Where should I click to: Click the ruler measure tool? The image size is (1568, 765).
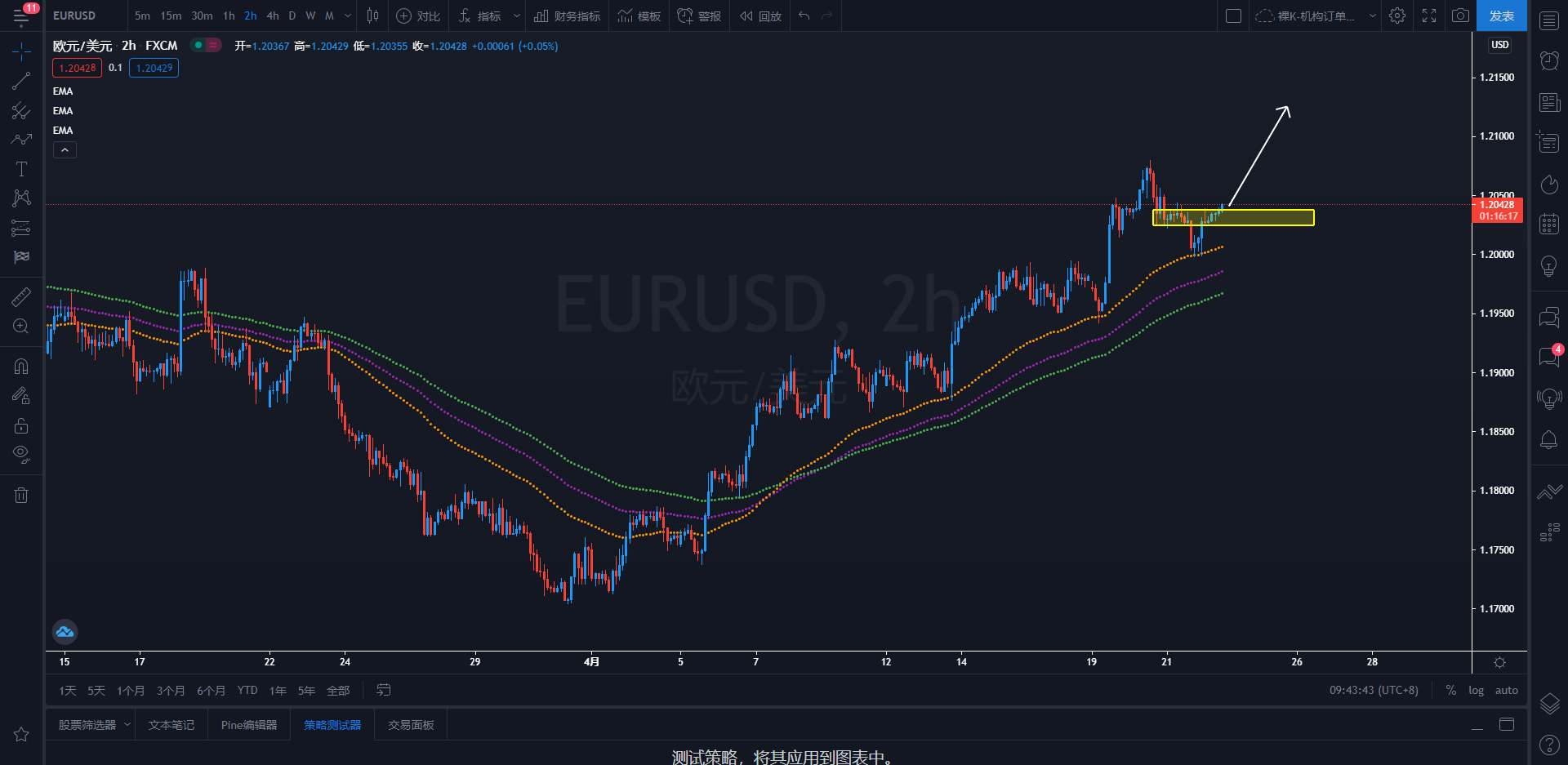(21, 297)
